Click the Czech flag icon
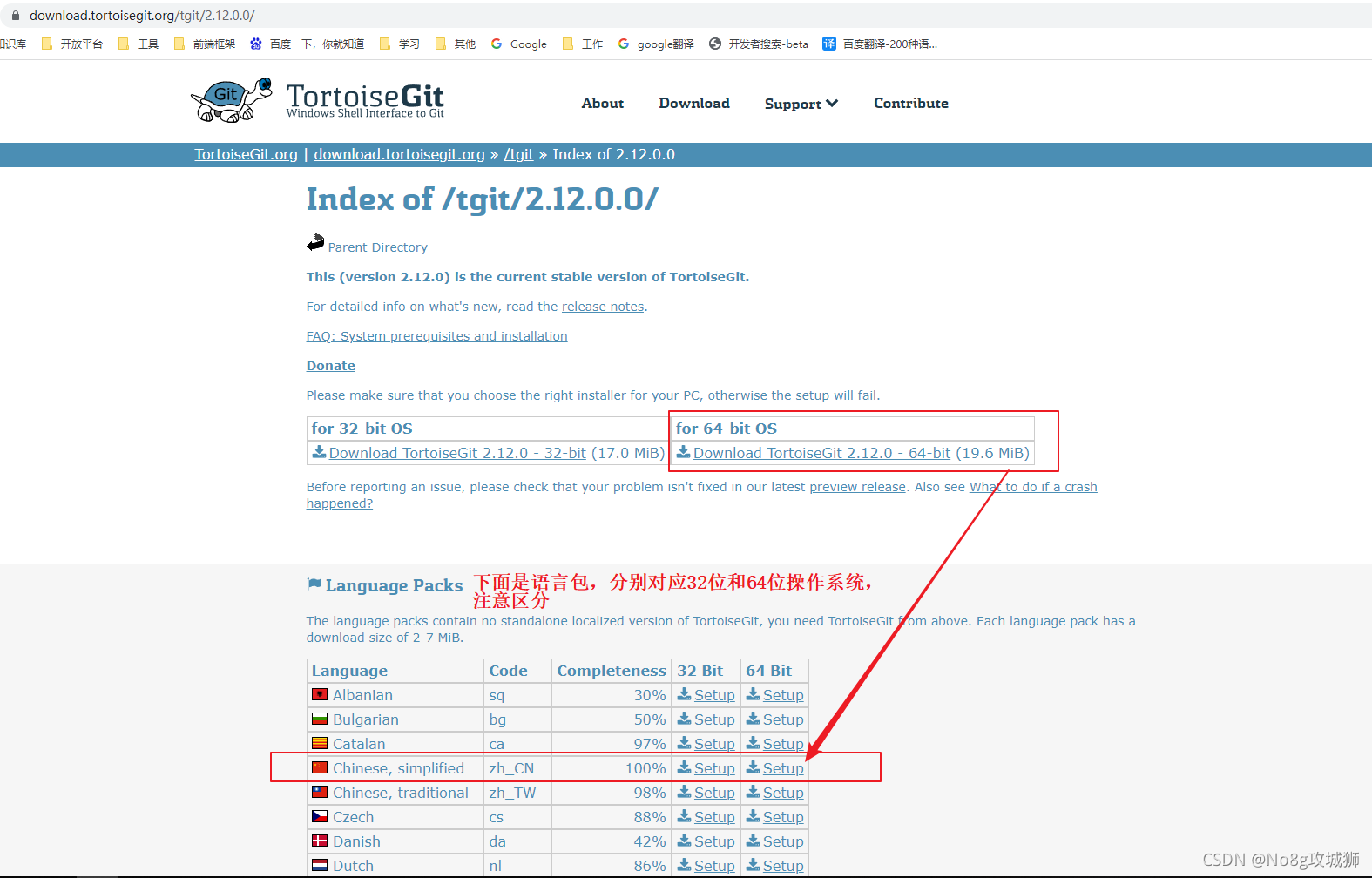 click(x=320, y=816)
